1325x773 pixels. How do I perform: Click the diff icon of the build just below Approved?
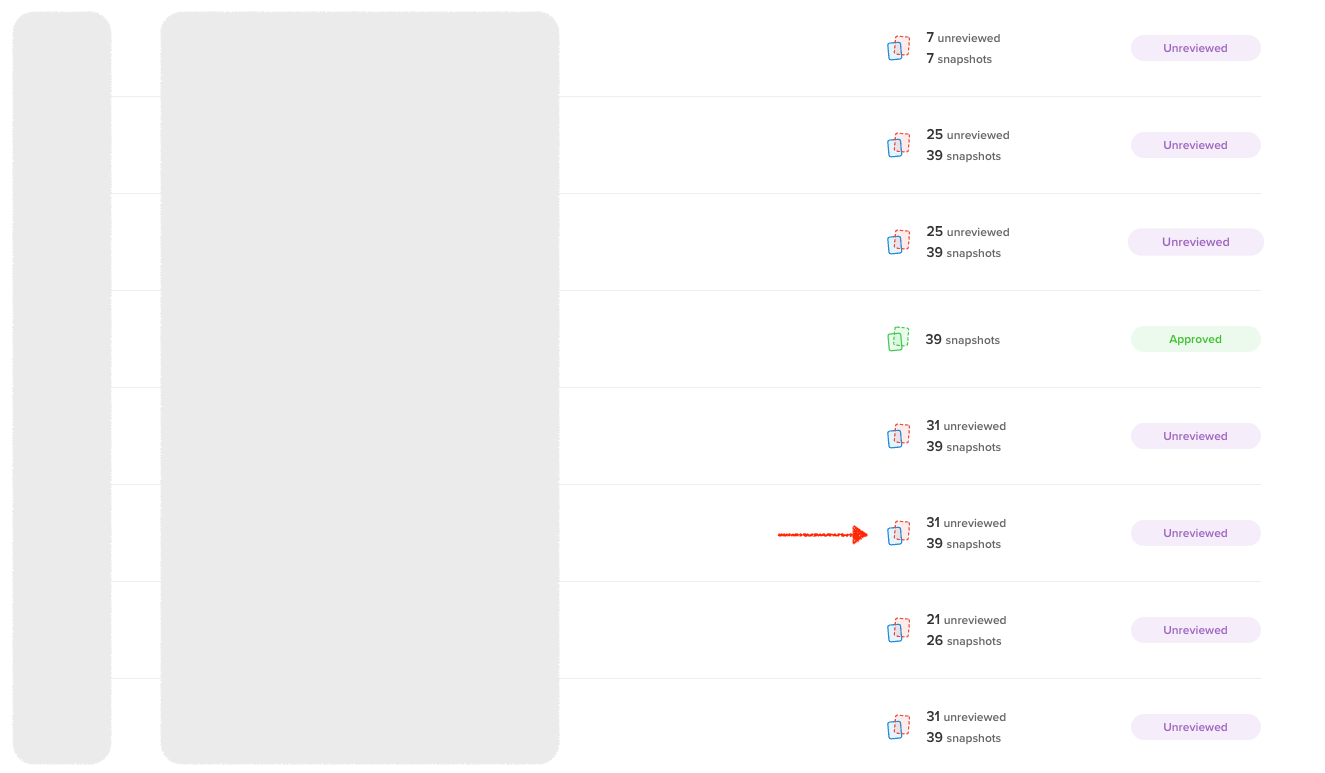pyautogui.click(x=898, y=436)
